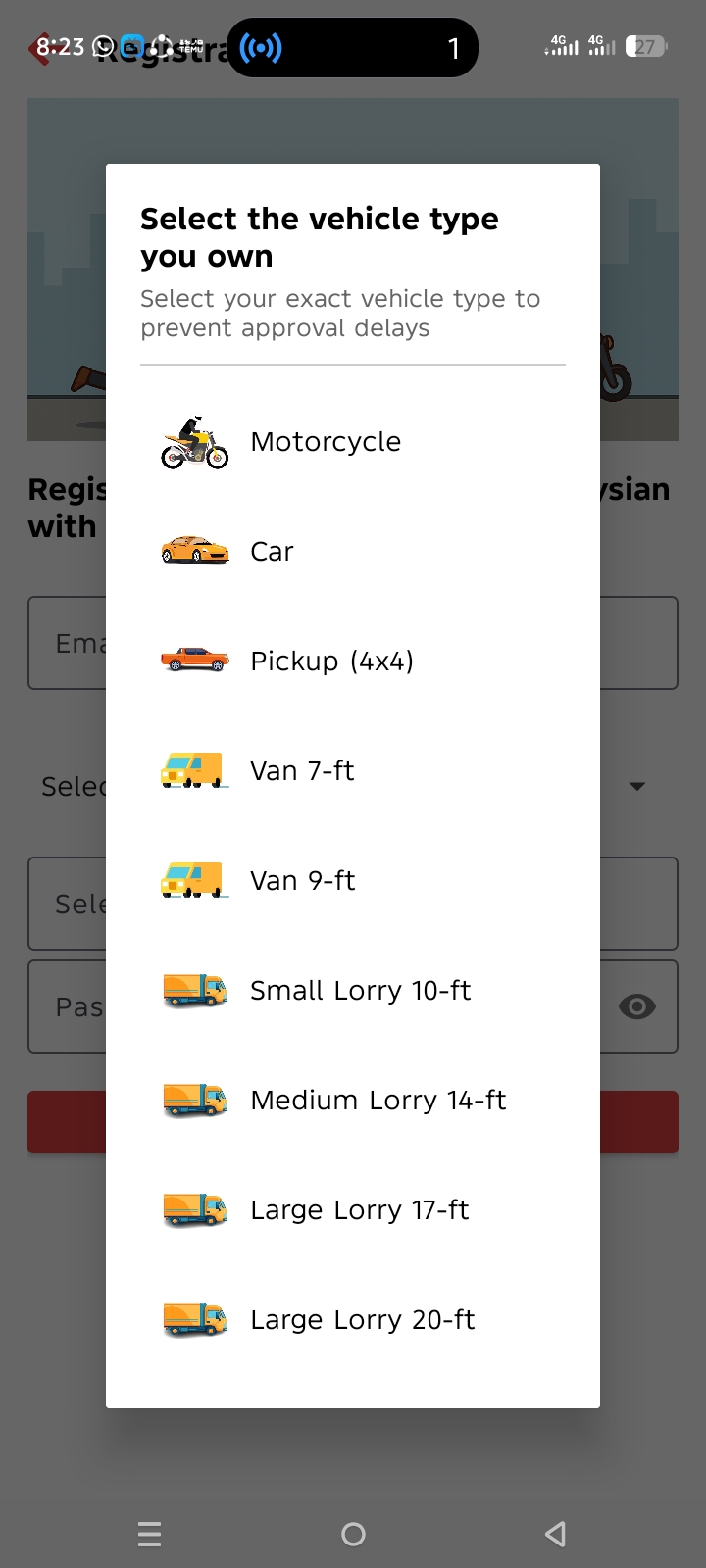
Task: Tap the Van 9-ft vehicle icon
Action: pyautogui.click(x=194, y=880)
